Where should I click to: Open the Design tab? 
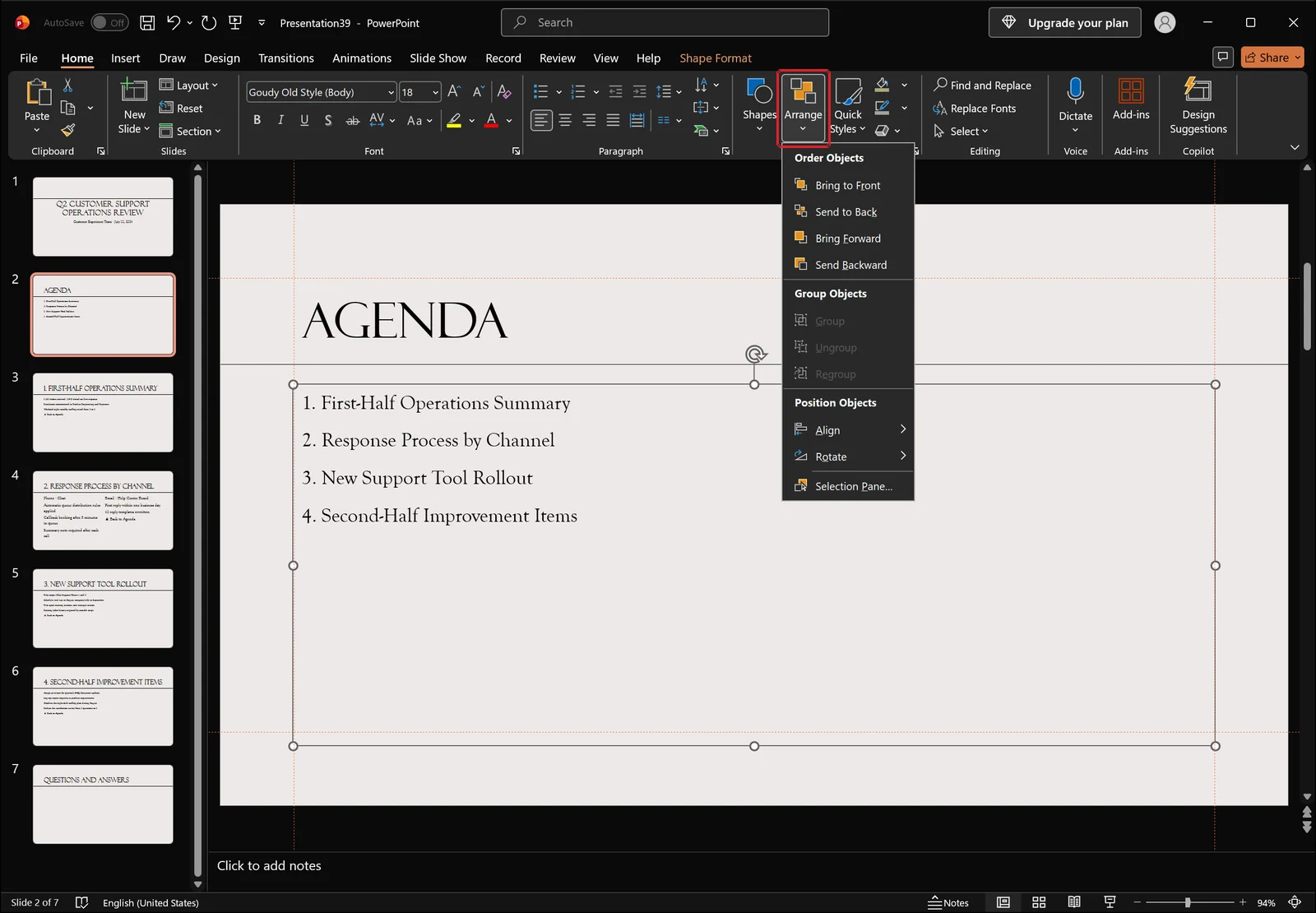[222, 58]
